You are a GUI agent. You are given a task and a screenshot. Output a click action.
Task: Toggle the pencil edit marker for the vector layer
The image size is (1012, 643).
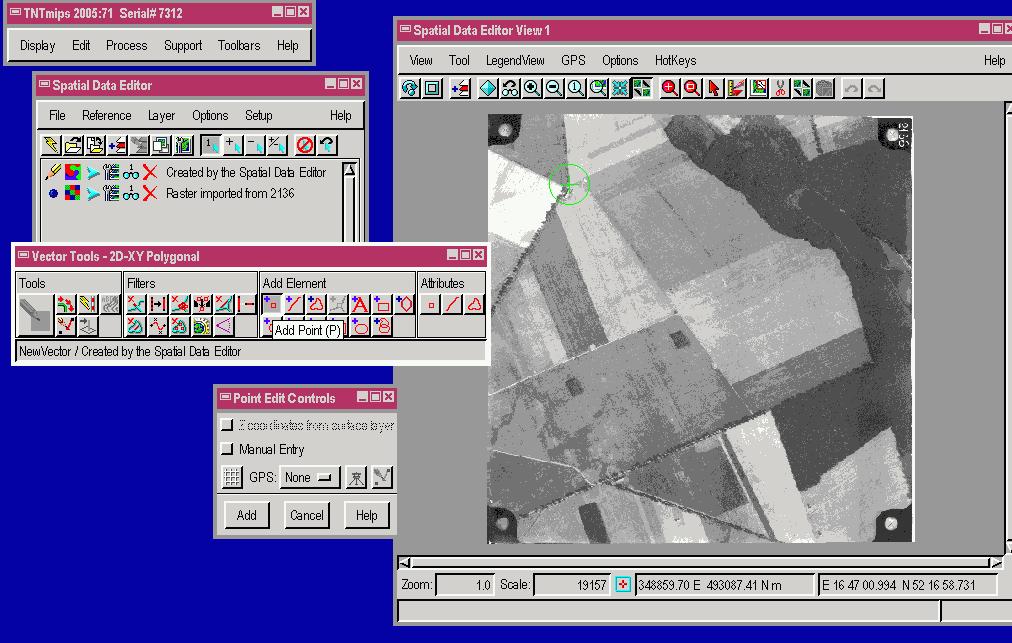(53, 172)
